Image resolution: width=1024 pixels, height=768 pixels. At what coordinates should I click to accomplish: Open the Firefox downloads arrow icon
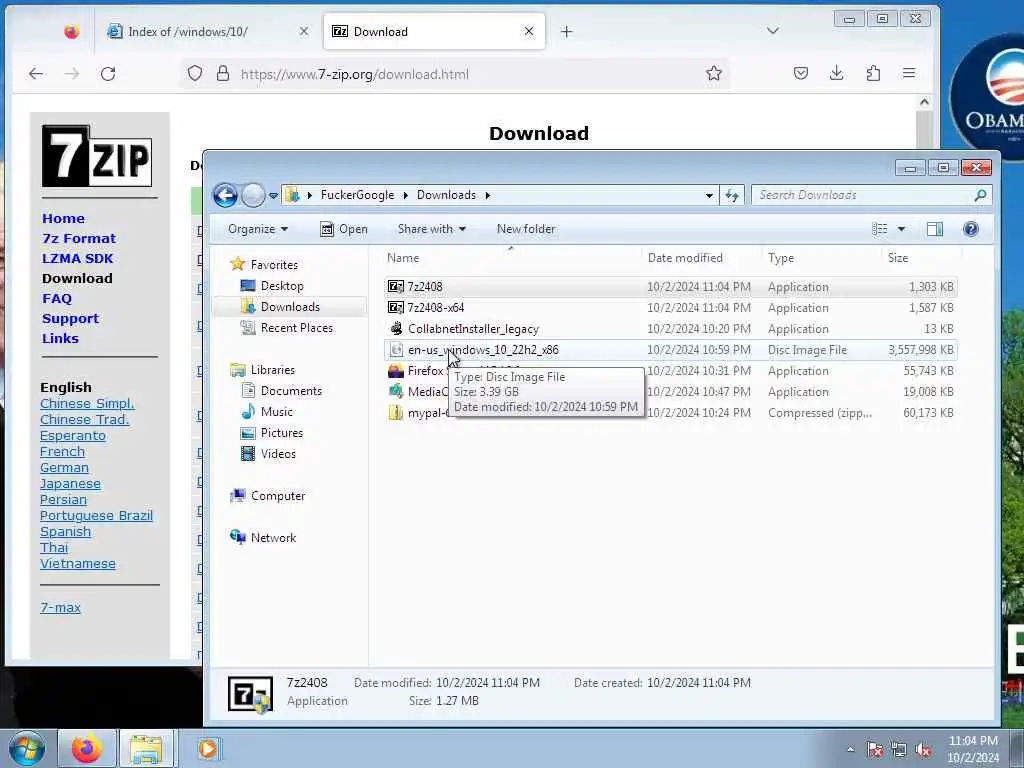tap(837, 73)
